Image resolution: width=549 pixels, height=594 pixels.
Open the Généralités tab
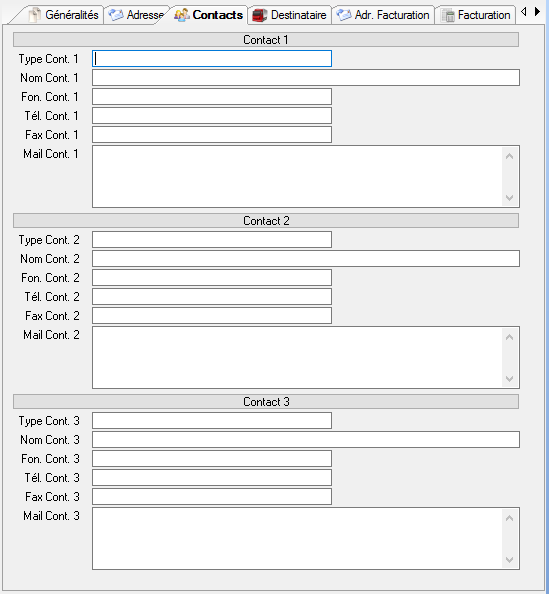[x=64, y=15]
